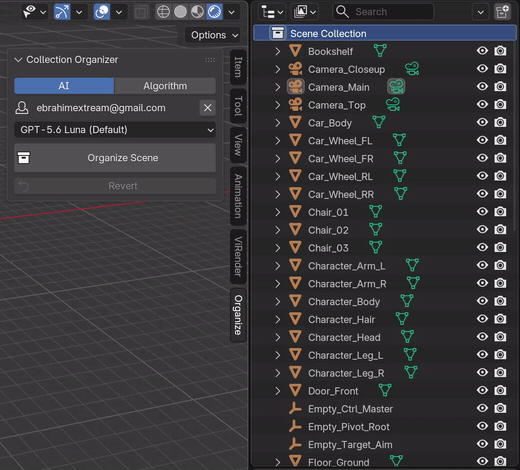The height and width of the screenshot is (470, 520).
Task: Click the Car_Body mesh data icon
Action: click(379, 122)
